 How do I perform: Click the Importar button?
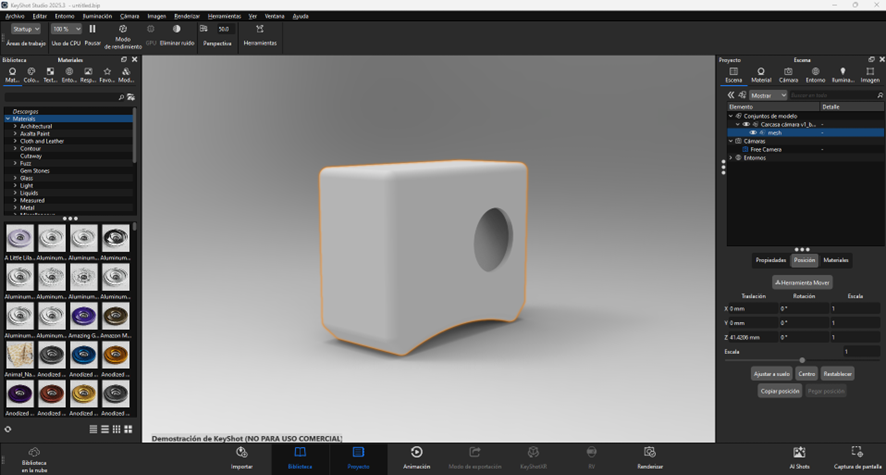pyautogui.click(x=242, y=458)
